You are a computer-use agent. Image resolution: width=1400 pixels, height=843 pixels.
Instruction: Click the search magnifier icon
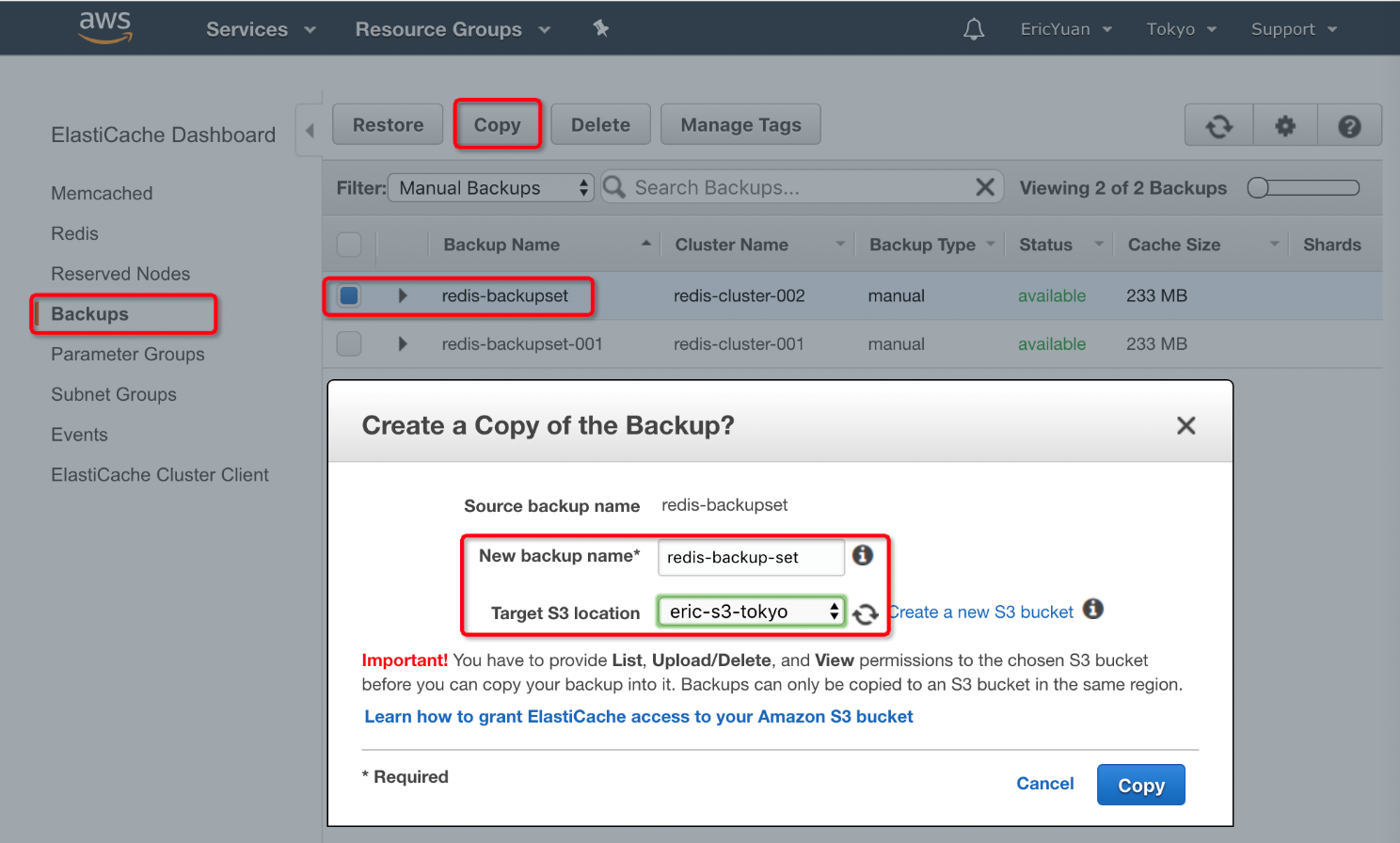click(x=614, y=187)
